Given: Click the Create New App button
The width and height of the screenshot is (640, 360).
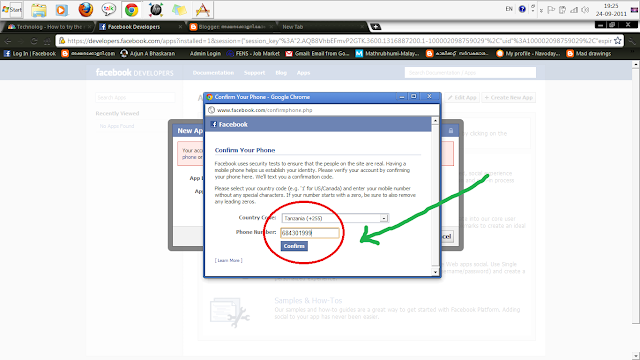Looking at the screenshot, I should point(509,98).
